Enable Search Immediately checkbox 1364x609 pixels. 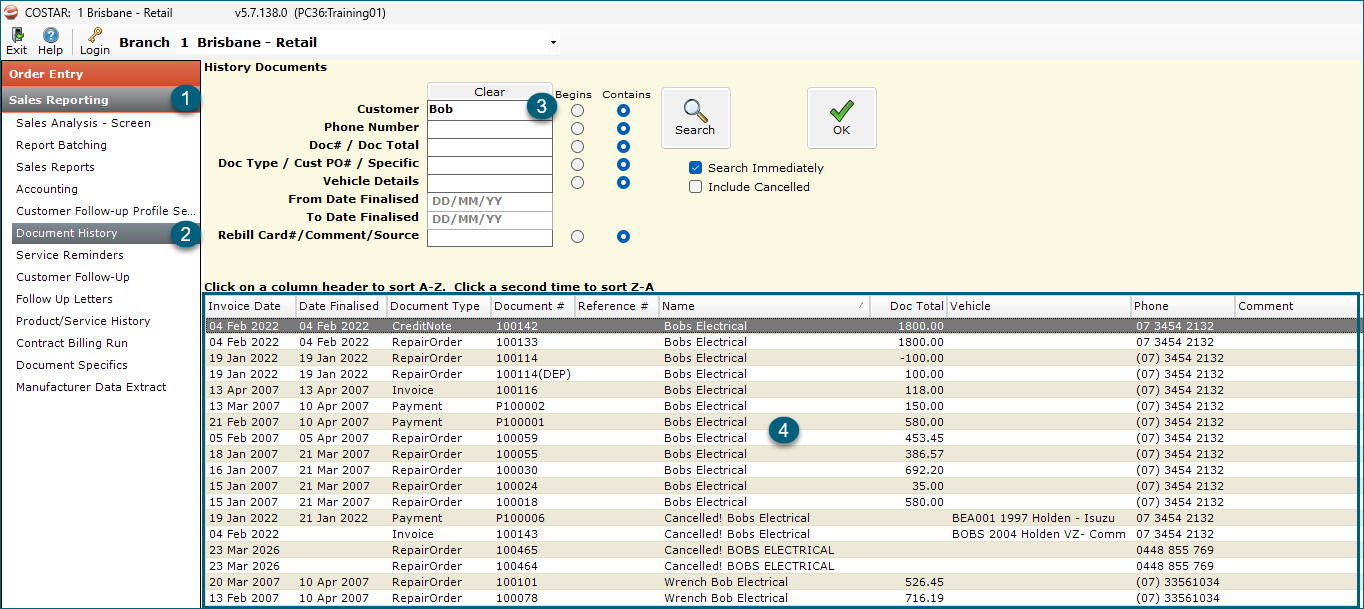696,168
